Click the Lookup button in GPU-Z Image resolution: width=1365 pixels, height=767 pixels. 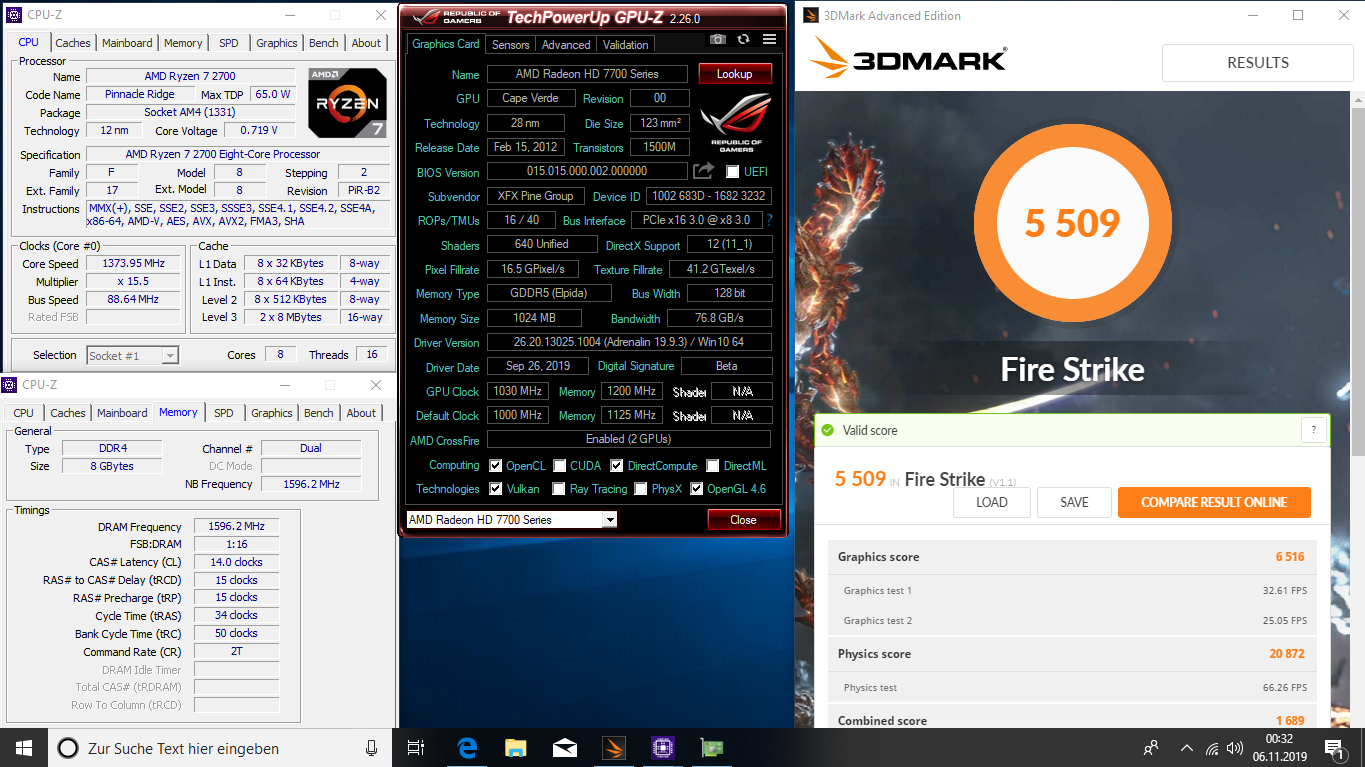point(734,74)
